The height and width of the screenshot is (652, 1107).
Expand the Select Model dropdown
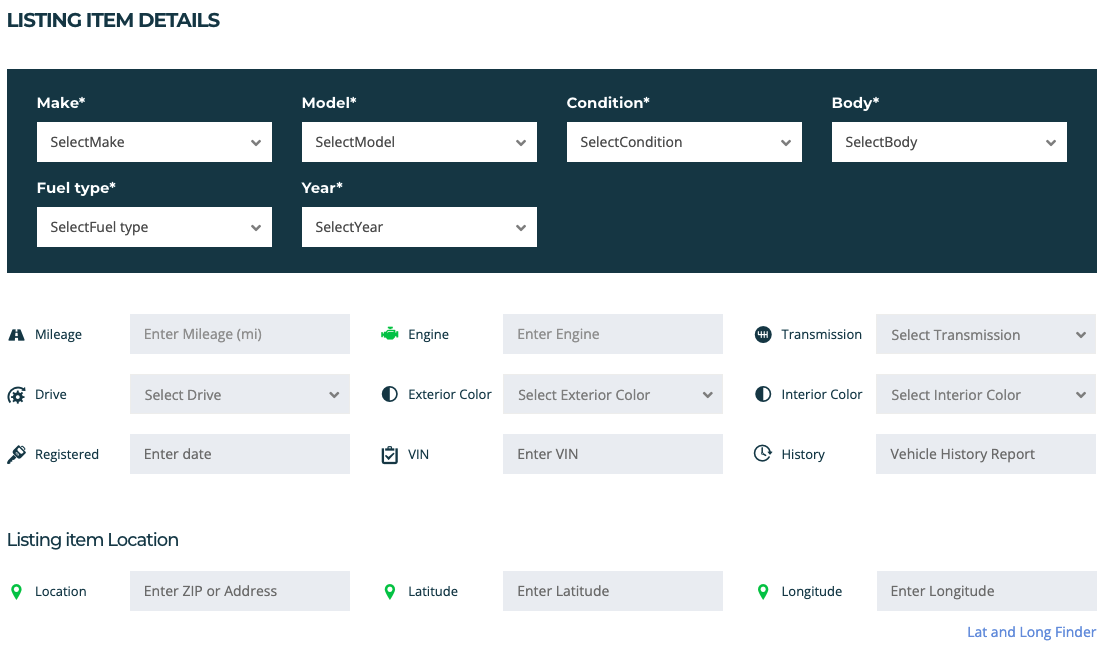click(419, 142)
